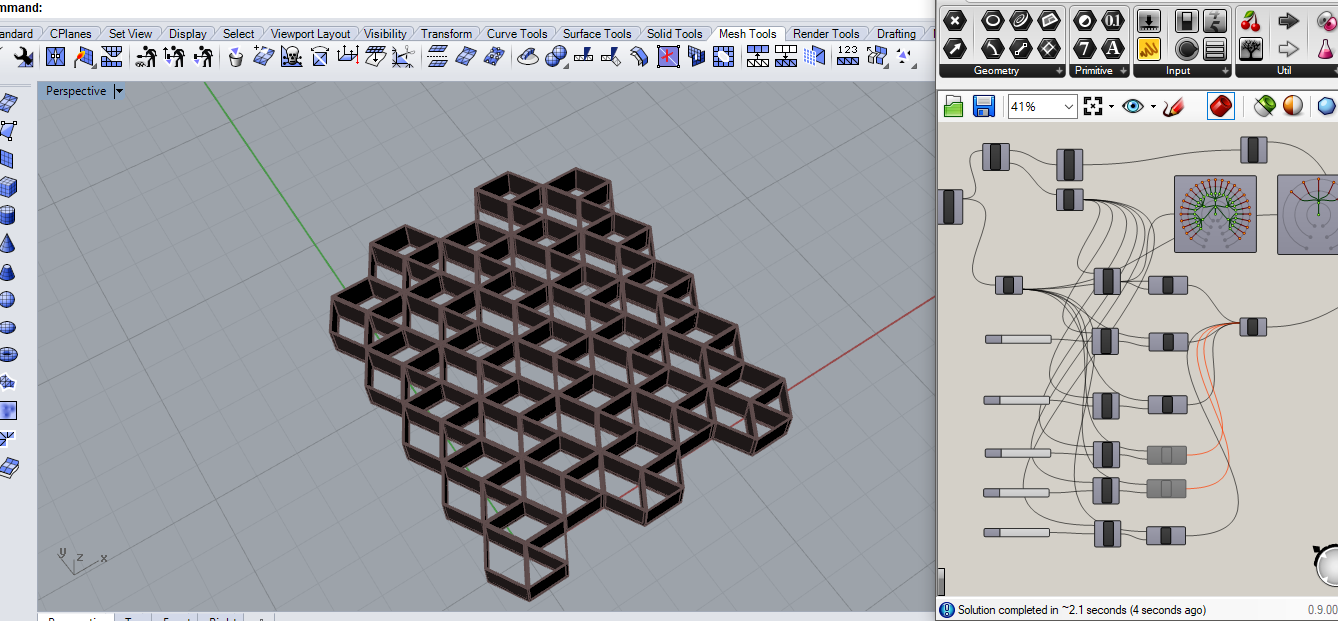Click the Cherry Picker util icon
This screenshot has width=1338, height=621.
pyautogui.click(x=1250, y=20)
